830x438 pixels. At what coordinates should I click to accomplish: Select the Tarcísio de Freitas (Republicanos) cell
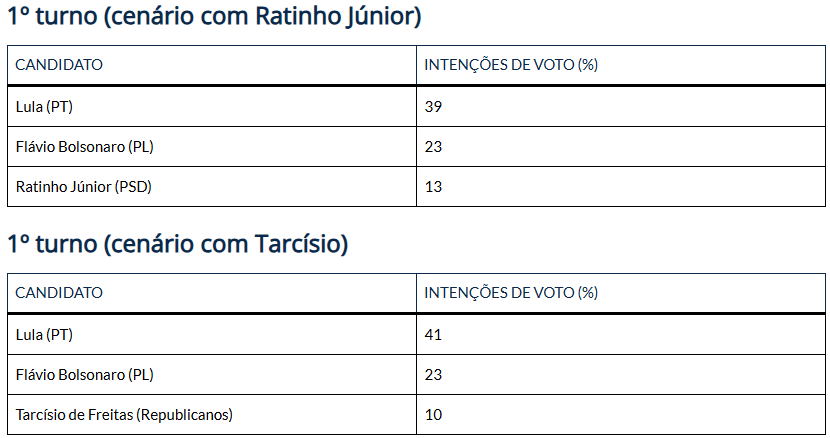(124, 414)
